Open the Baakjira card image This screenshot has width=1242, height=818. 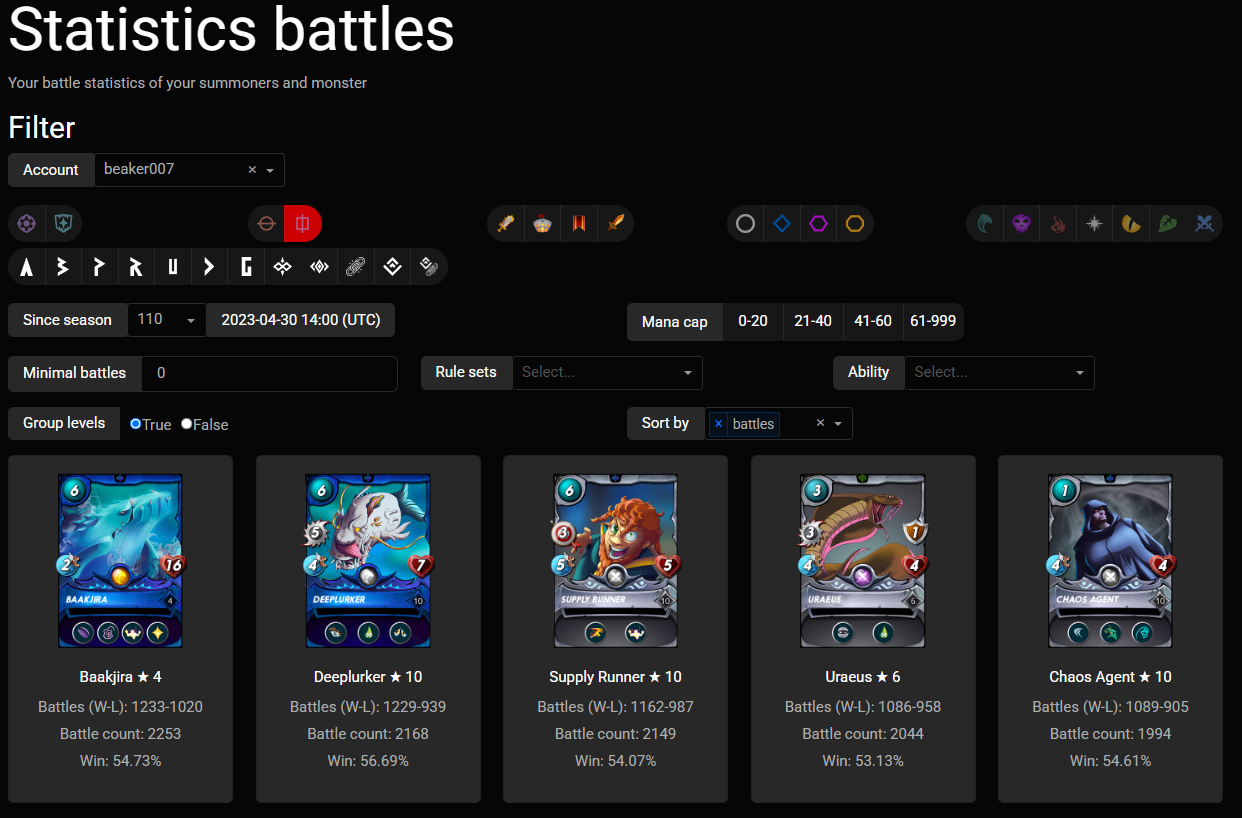tap(120, 561)
